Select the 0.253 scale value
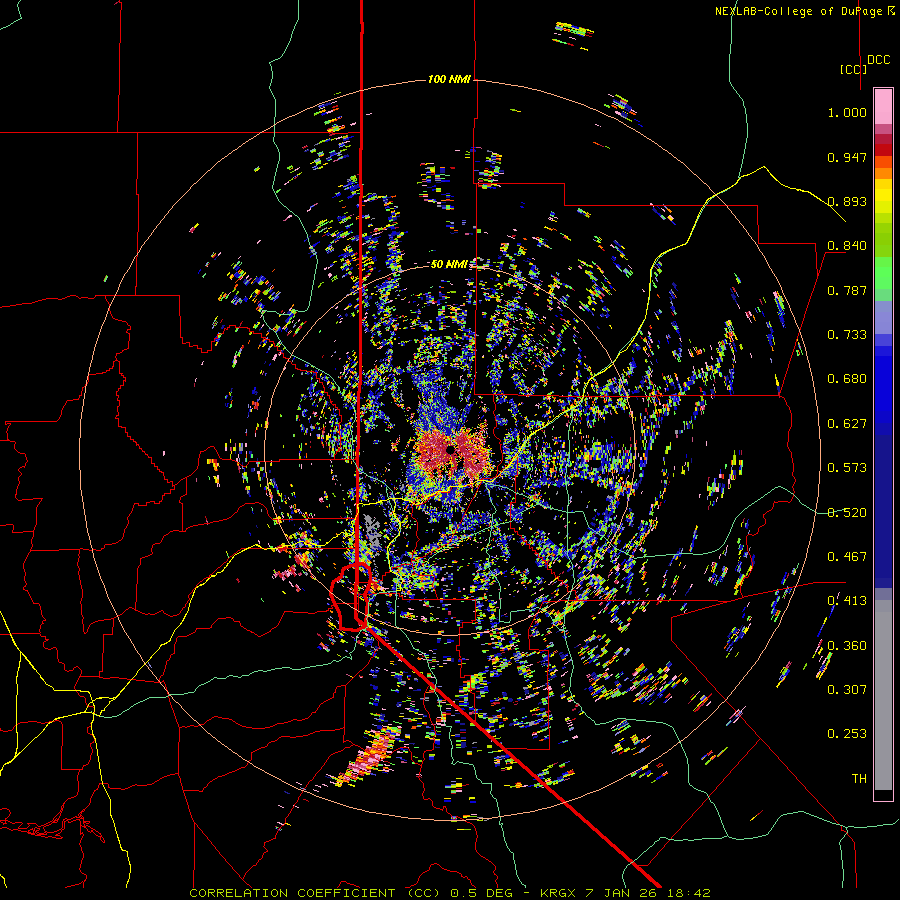The width and height of the screenshot is (900, 900). 847,734
